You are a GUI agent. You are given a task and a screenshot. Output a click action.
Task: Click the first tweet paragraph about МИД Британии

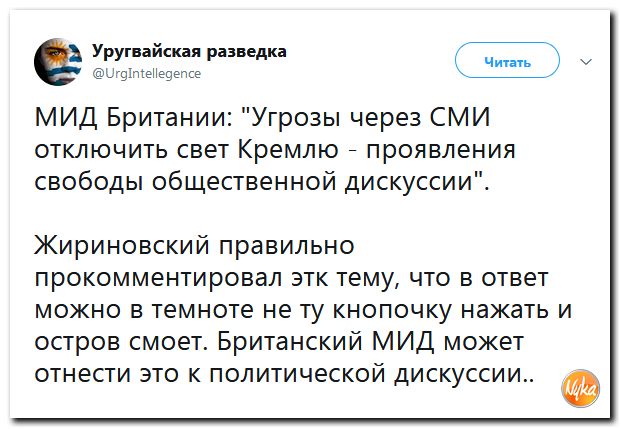(275, 149)
